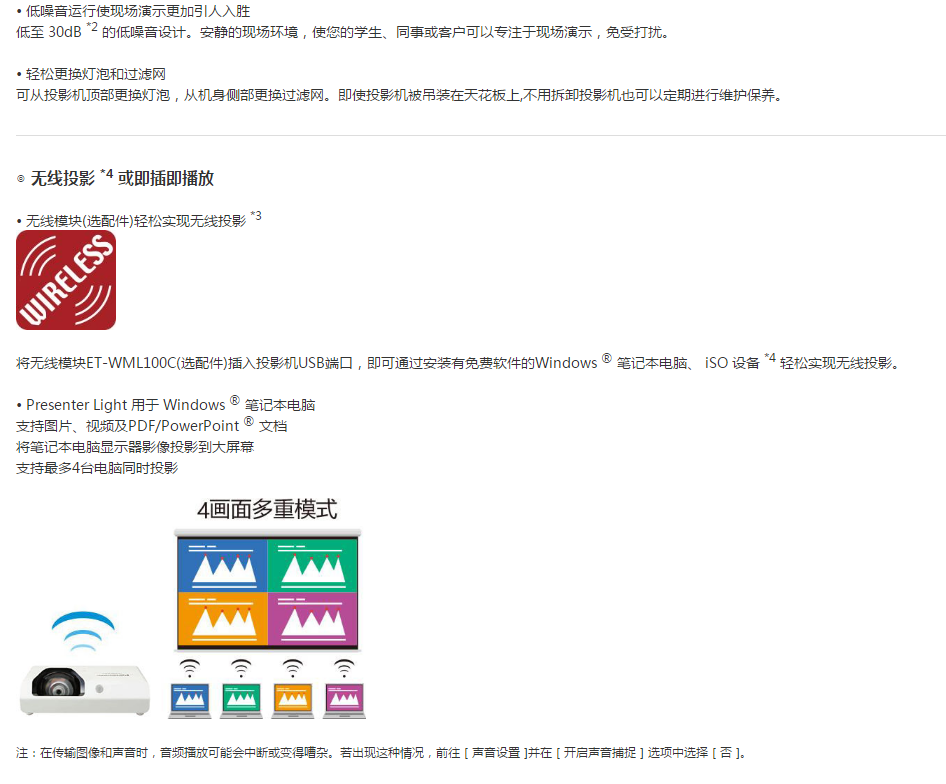Click the 4画面多重模式 title
This screenshot has height=784, width=946.
click(x=267, y=509)
